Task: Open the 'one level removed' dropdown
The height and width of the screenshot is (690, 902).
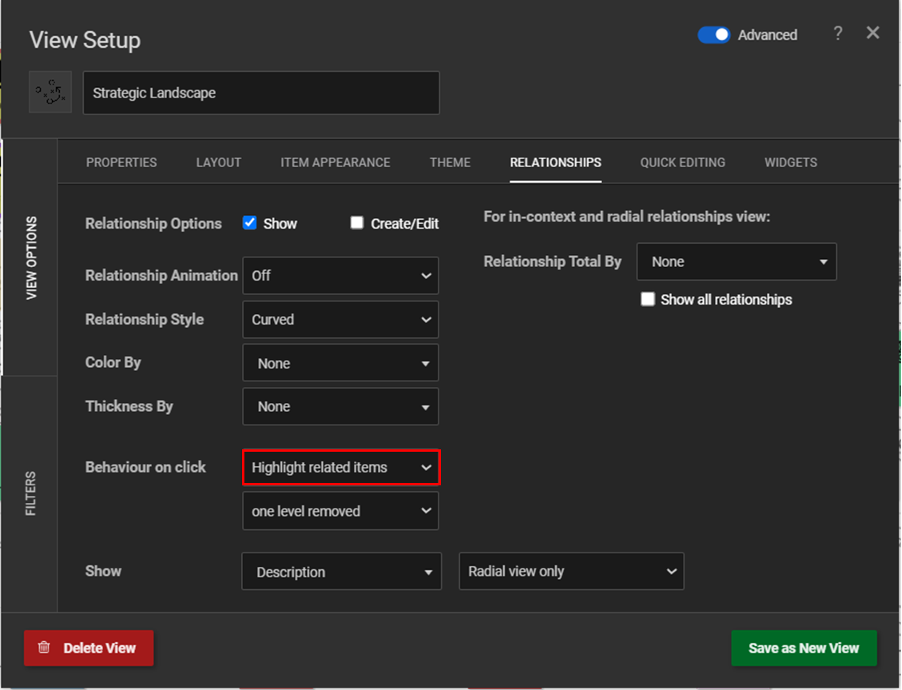Action: coord(341,511)
